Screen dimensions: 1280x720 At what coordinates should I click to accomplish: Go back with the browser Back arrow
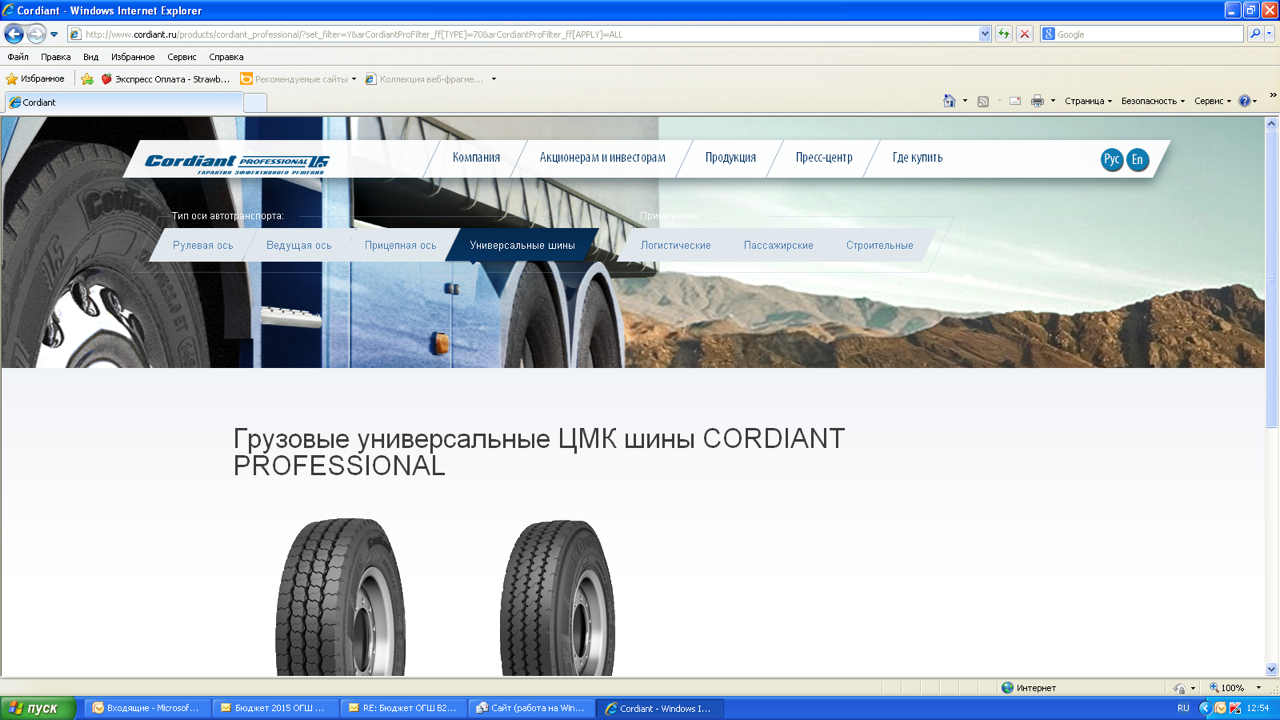pos(14,34)
